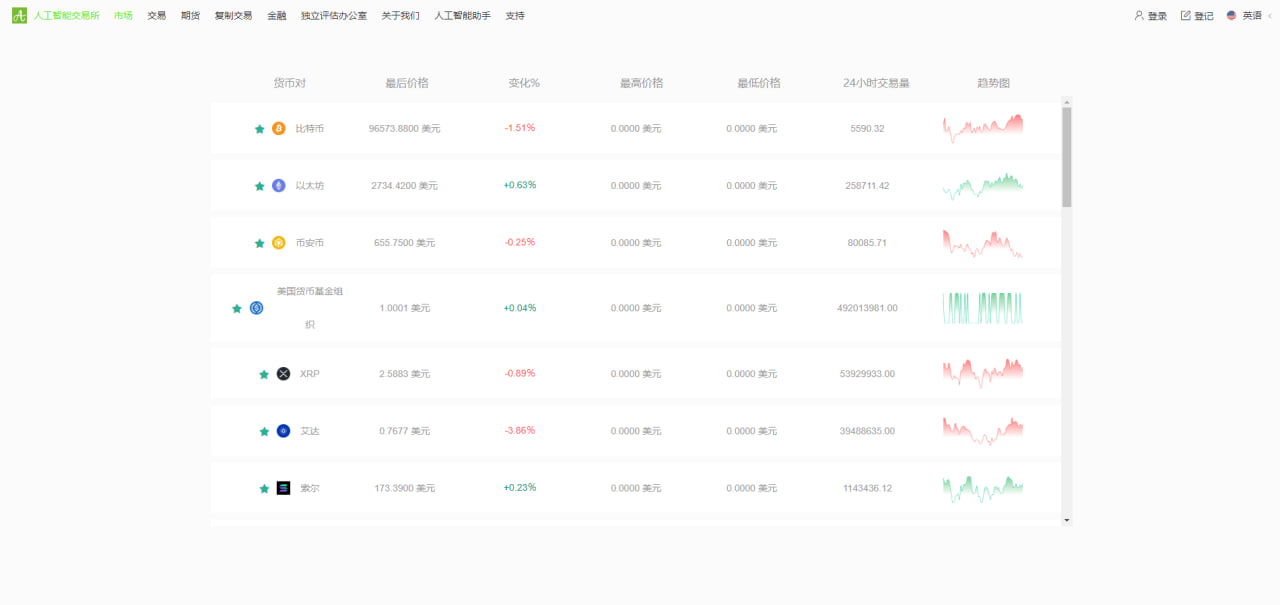Click the 登记 link

coord(1204,16)
